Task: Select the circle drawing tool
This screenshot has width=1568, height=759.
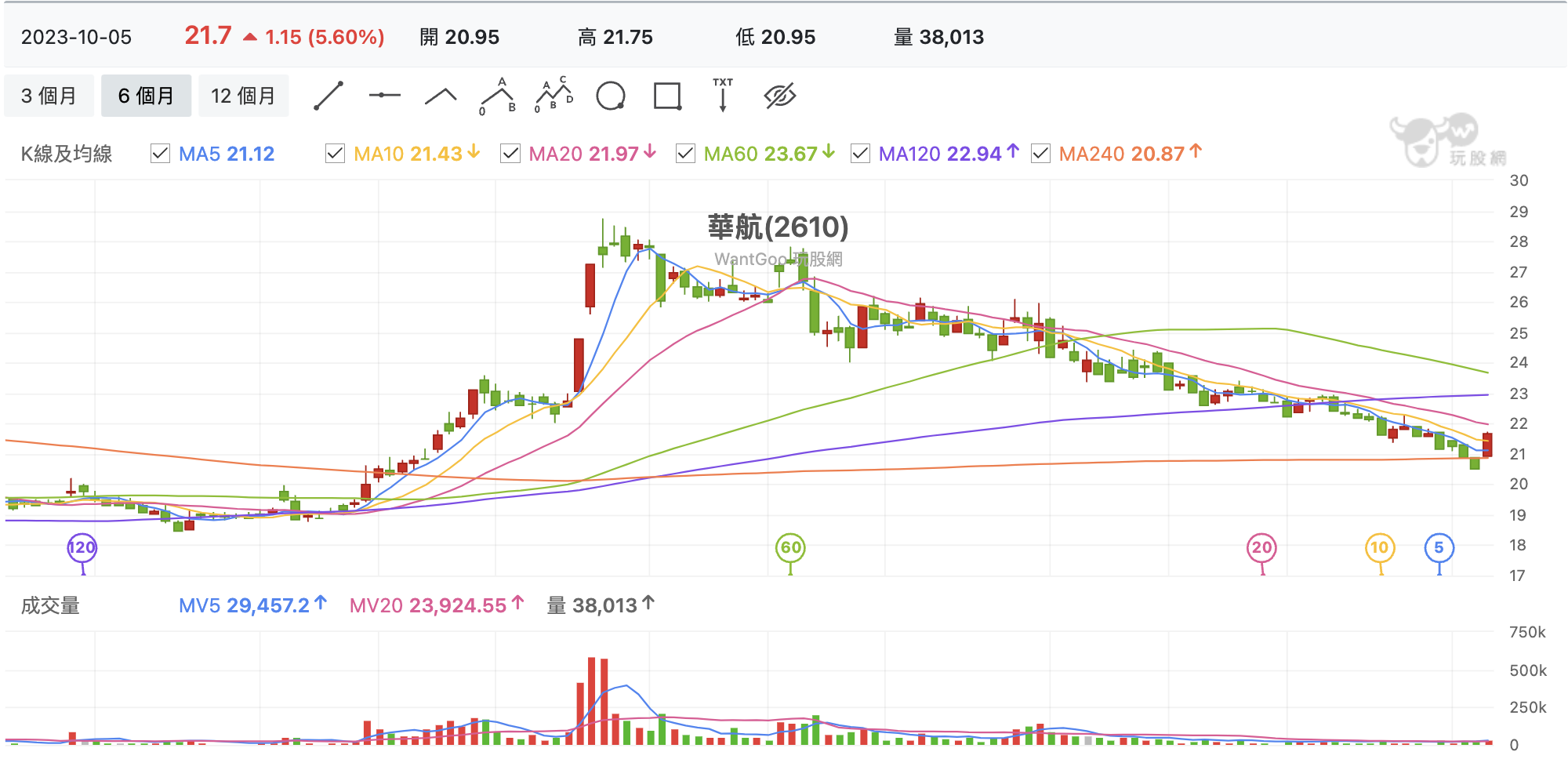Action: pyautogui.click(x=611, y=96)
